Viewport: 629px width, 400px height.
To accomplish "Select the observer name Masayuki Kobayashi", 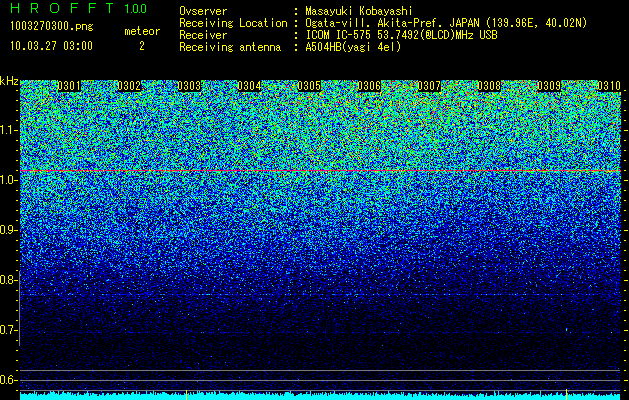I will coord(359,11).
